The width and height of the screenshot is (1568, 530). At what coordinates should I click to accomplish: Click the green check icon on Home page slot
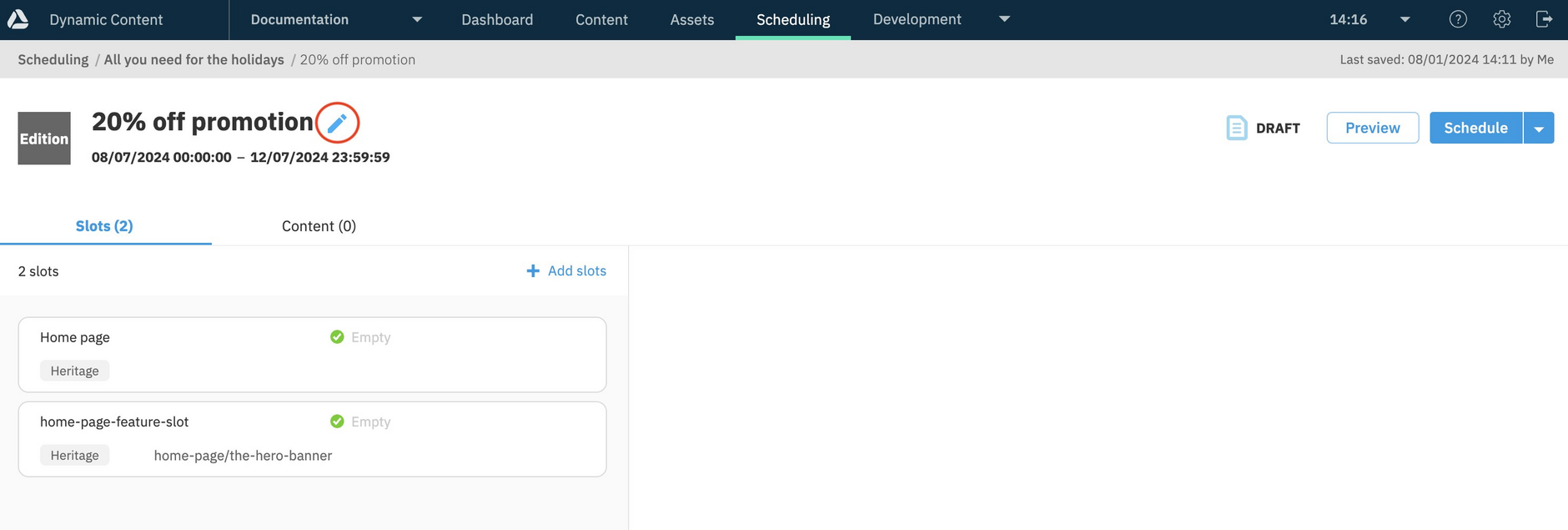coord(337,337)
